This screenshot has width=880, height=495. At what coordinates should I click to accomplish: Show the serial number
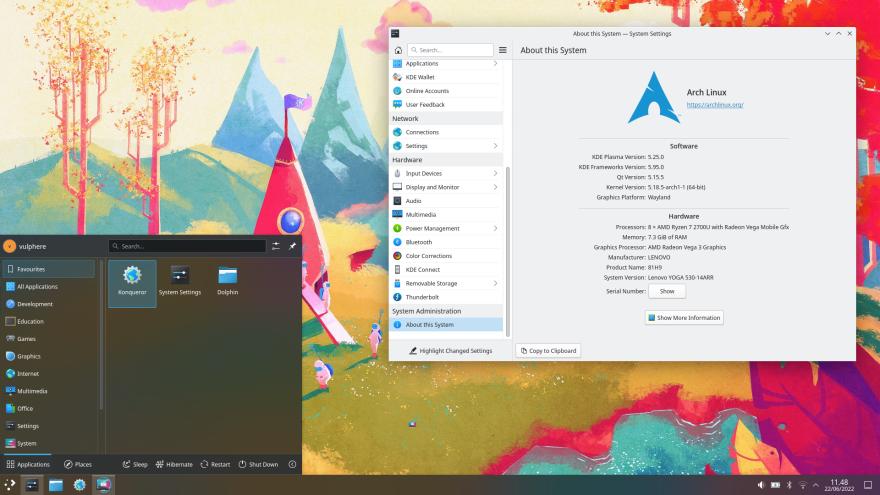pyautogui.click(x=667, y=291)
